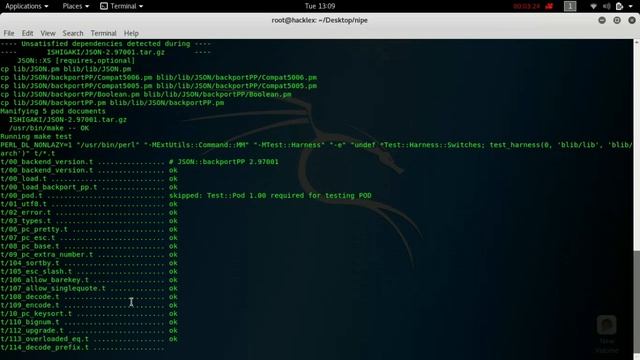The height and width of the screenshot is (360, 640).
Task: Click 'Manifying 5 pod documents' text
Action: point(53,111)
